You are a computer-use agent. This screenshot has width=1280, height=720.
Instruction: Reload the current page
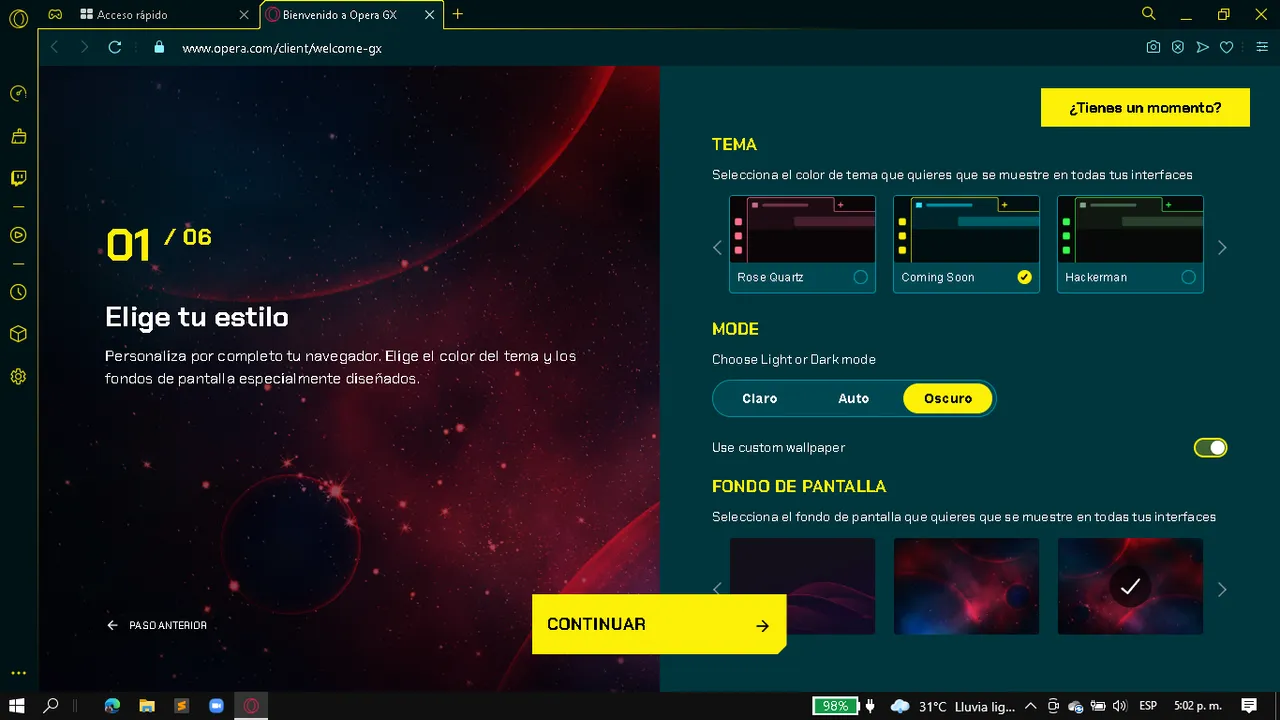pos(115,47)
